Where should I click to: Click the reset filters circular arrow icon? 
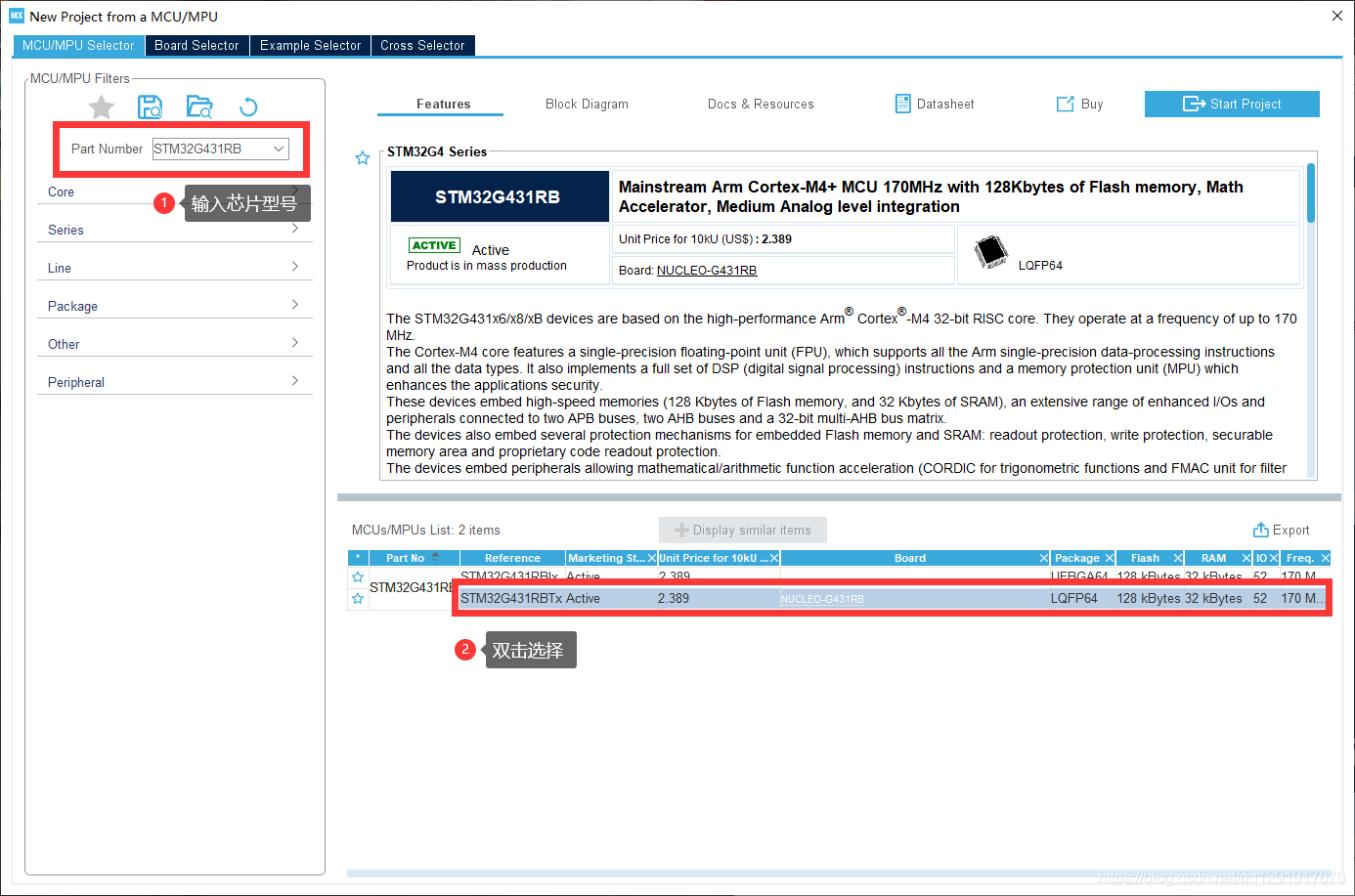[248, 107]
